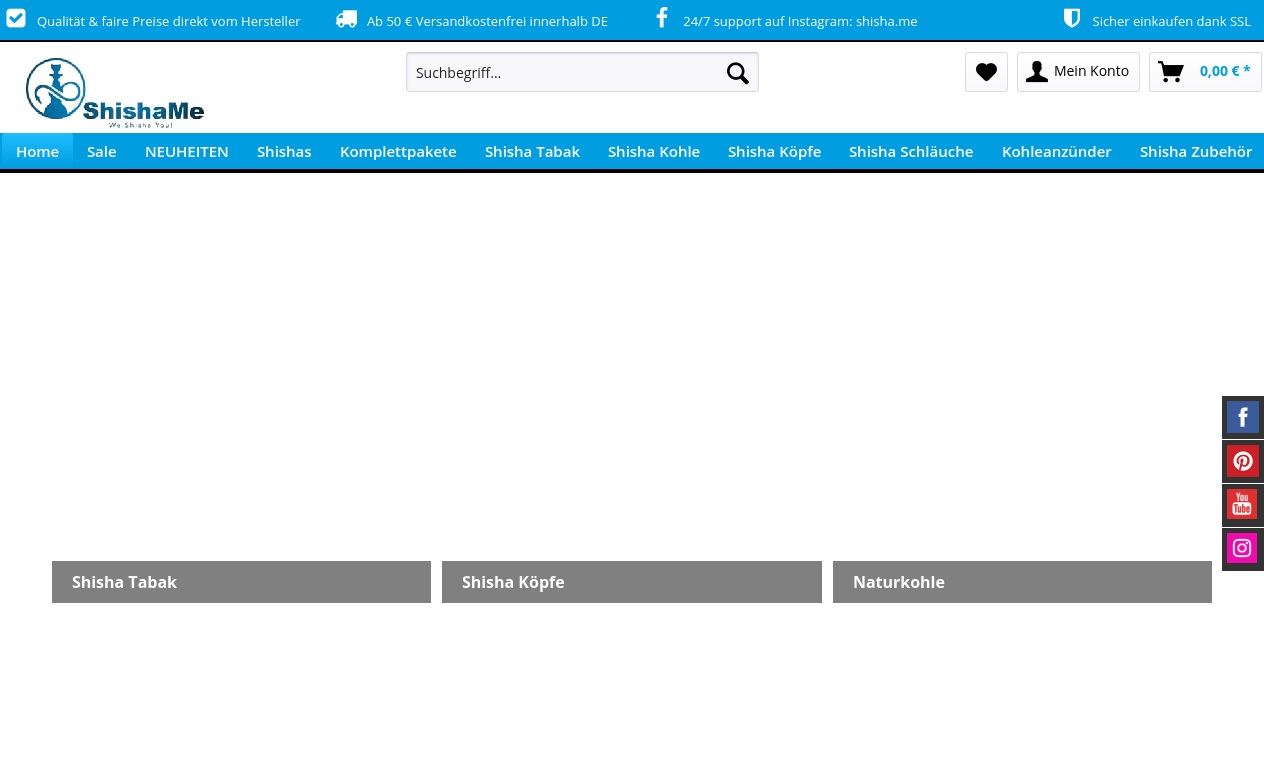Open the Instagram sidebar icon

point(1242,549)
